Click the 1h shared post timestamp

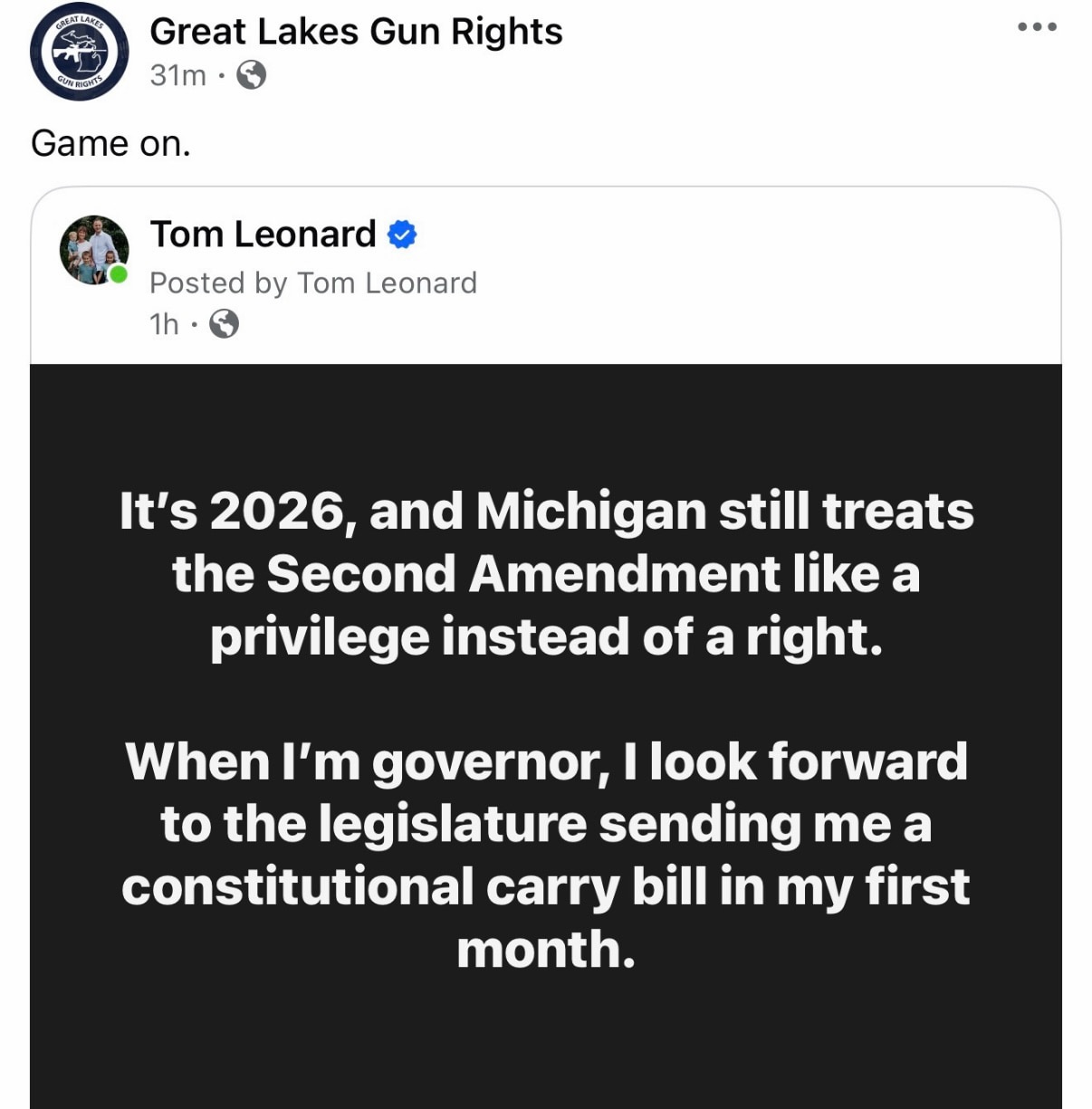pos(164,323)
